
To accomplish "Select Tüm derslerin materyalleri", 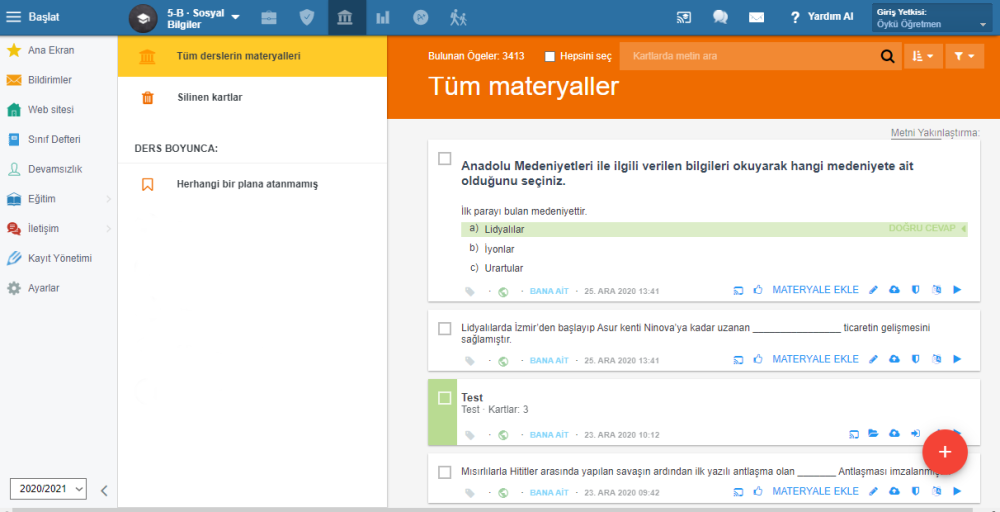I will [x=253, y=56].
